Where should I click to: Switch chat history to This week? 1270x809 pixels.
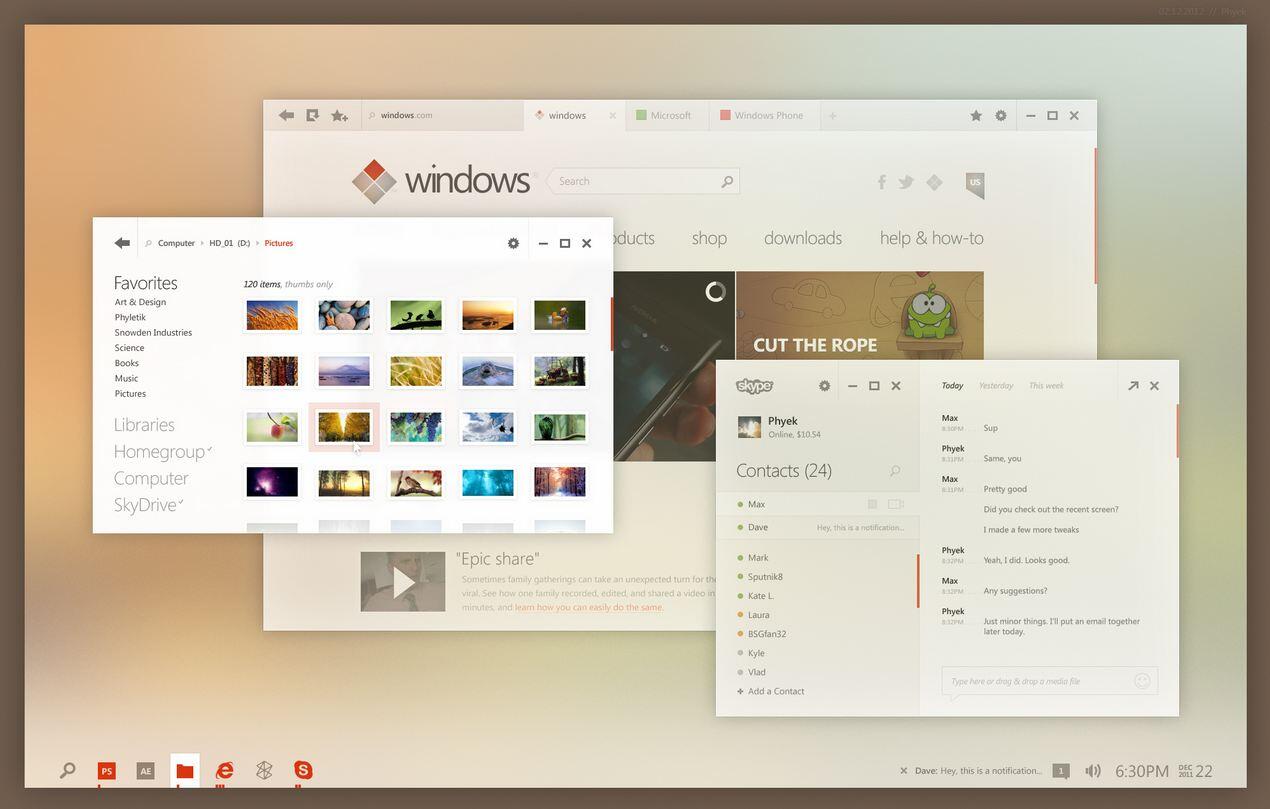[x=1046, y=385]
